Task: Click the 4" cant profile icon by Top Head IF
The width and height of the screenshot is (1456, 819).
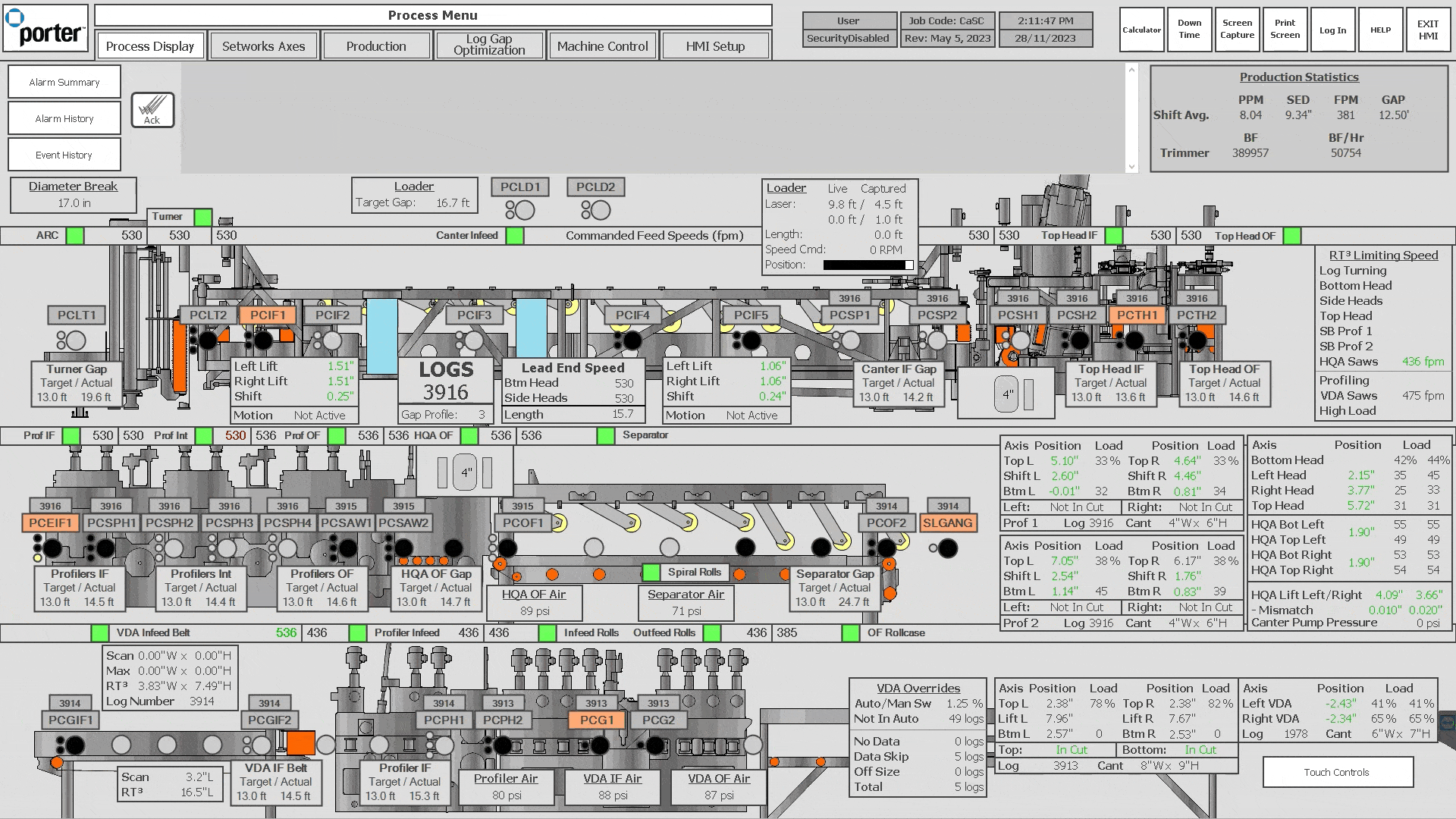Action: 1006,394
